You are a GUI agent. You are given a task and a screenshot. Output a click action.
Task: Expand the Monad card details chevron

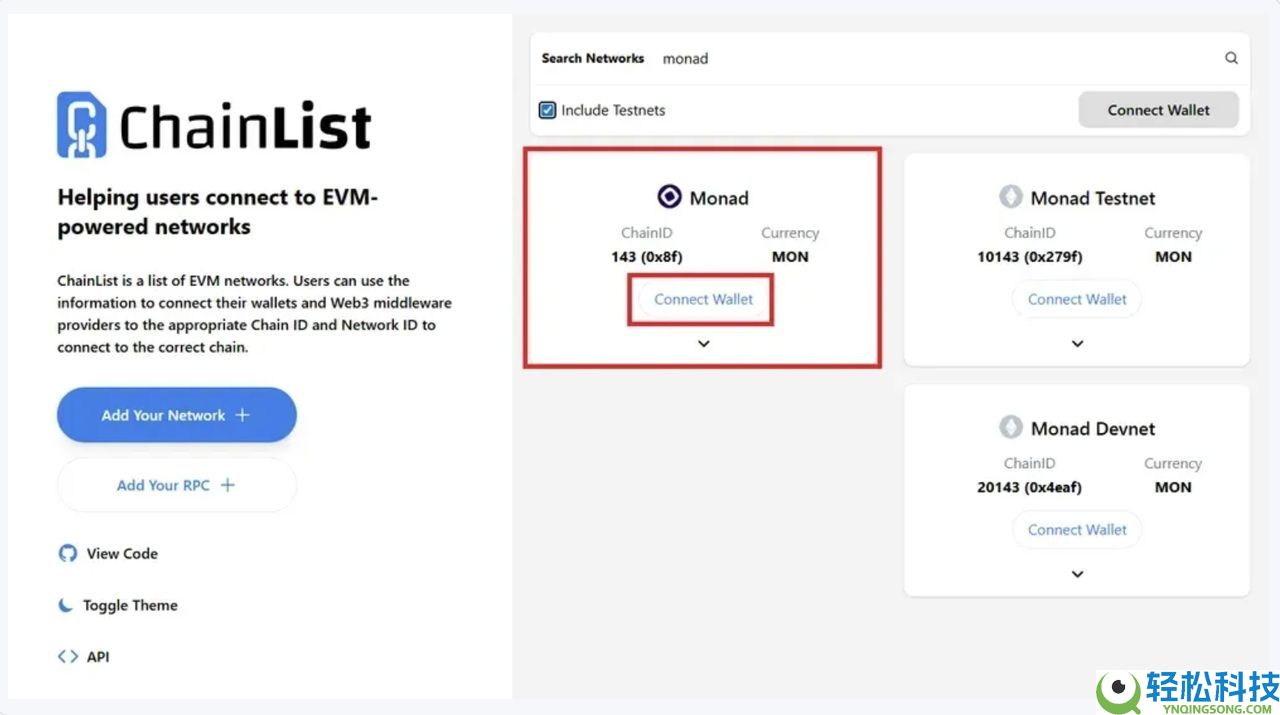(x=703, y=343)
